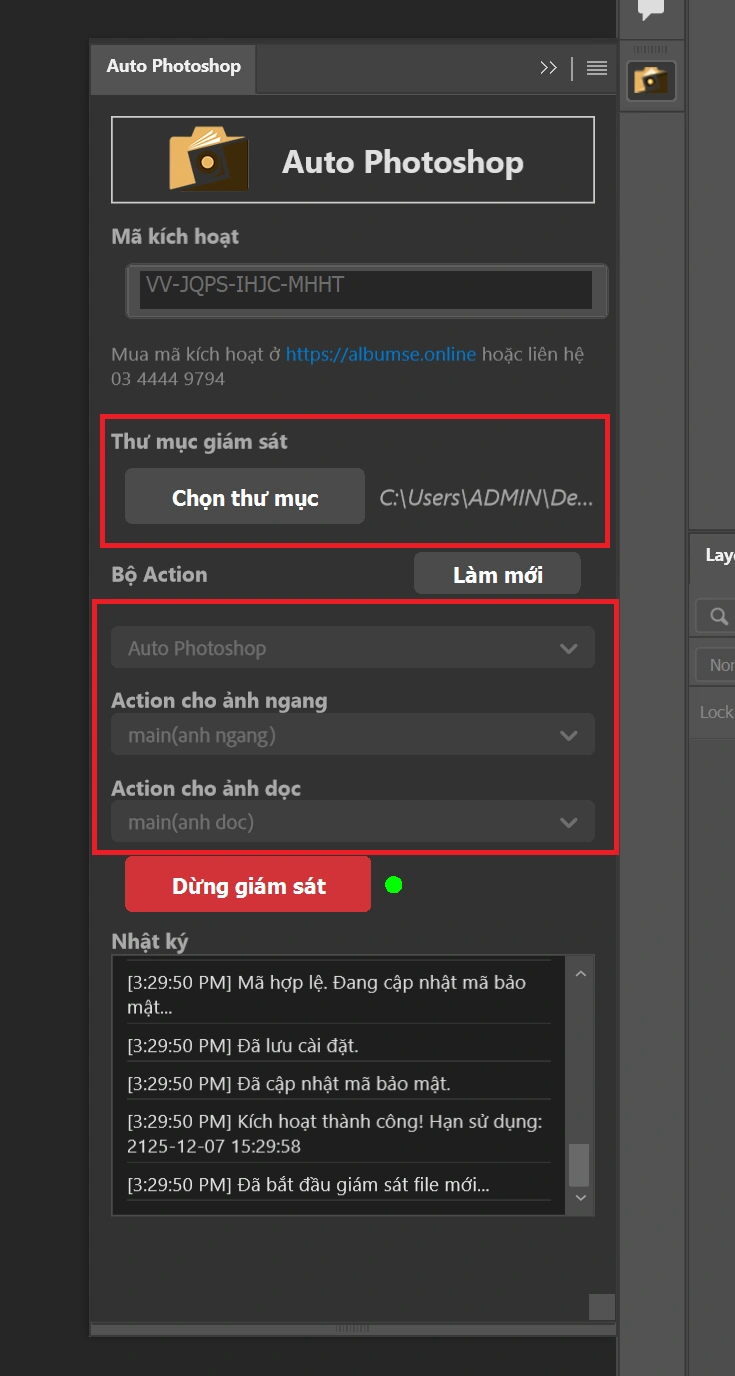Click the search icon in Layers panel
The width and height of the screenshot is (735, 1376).
pyautogui.click(x=718, y=616)
